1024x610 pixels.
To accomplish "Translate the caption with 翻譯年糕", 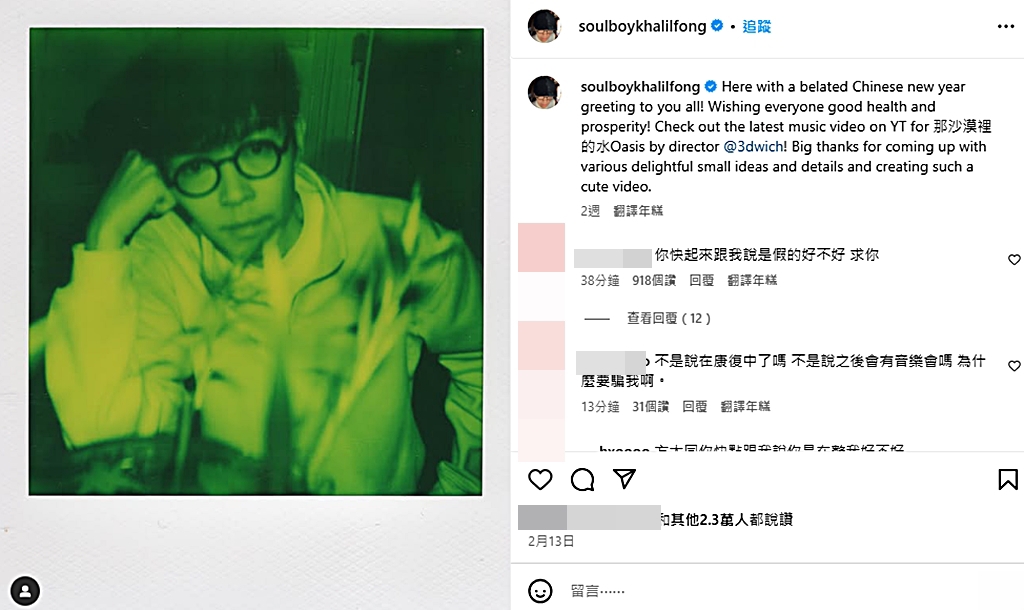I will pos(638,211).
